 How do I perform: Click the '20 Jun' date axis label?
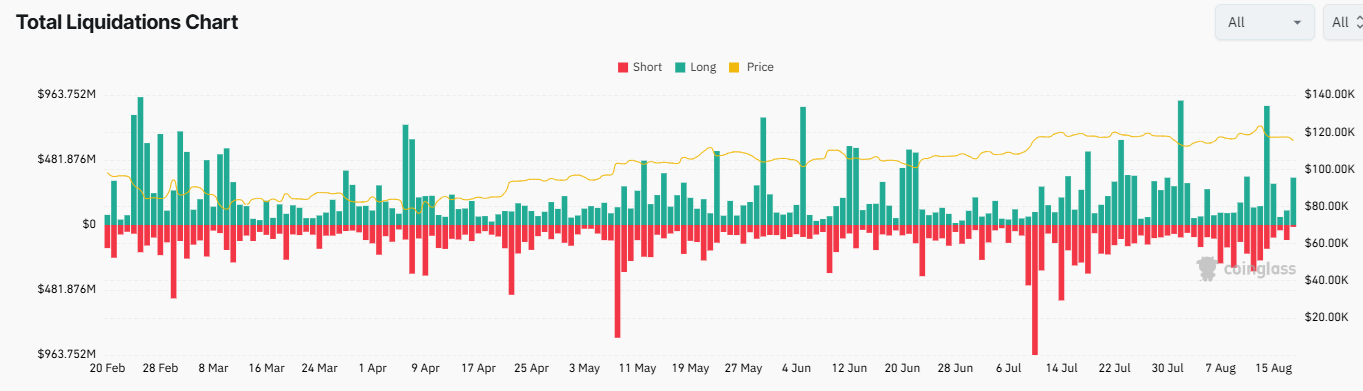click(903, 368)
